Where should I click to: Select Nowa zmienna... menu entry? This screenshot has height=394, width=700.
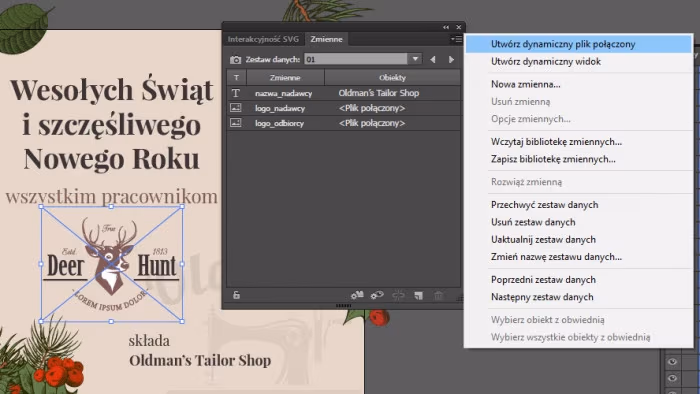click(x=579, y=84)
